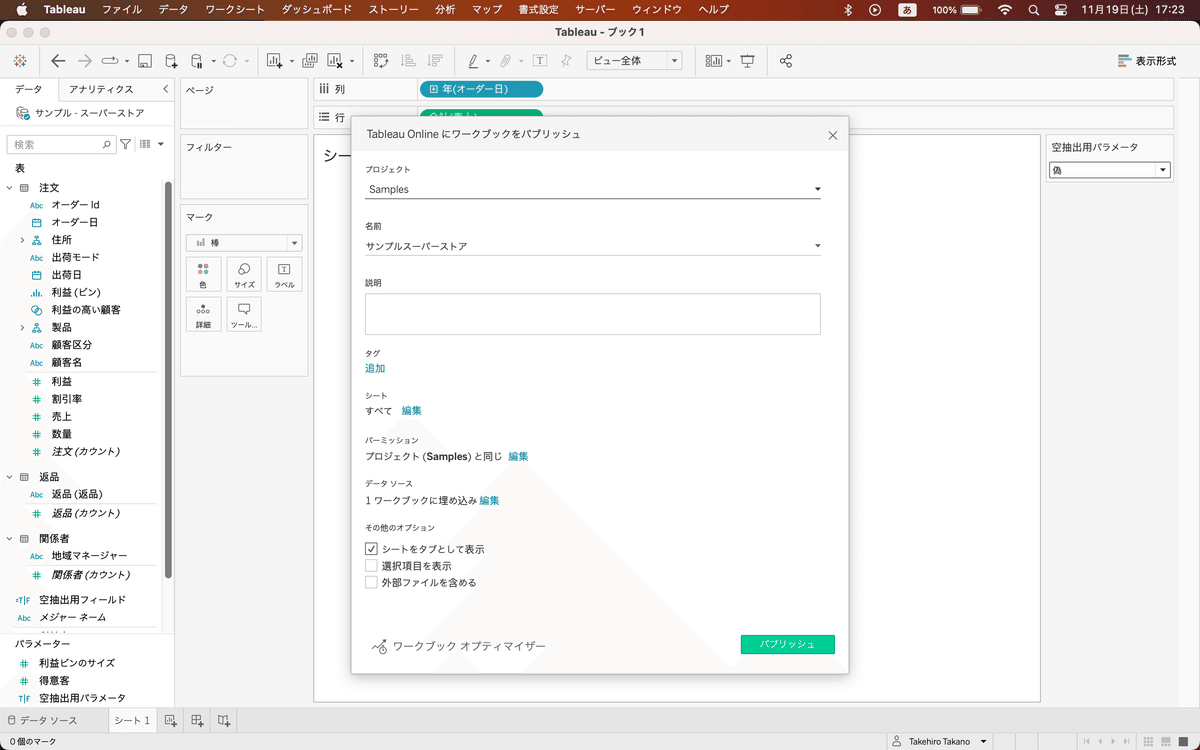Switch to the アナリティクス tab
Image resolution: width=1200 pixels, height=750 pixels.
coord(101,89)
